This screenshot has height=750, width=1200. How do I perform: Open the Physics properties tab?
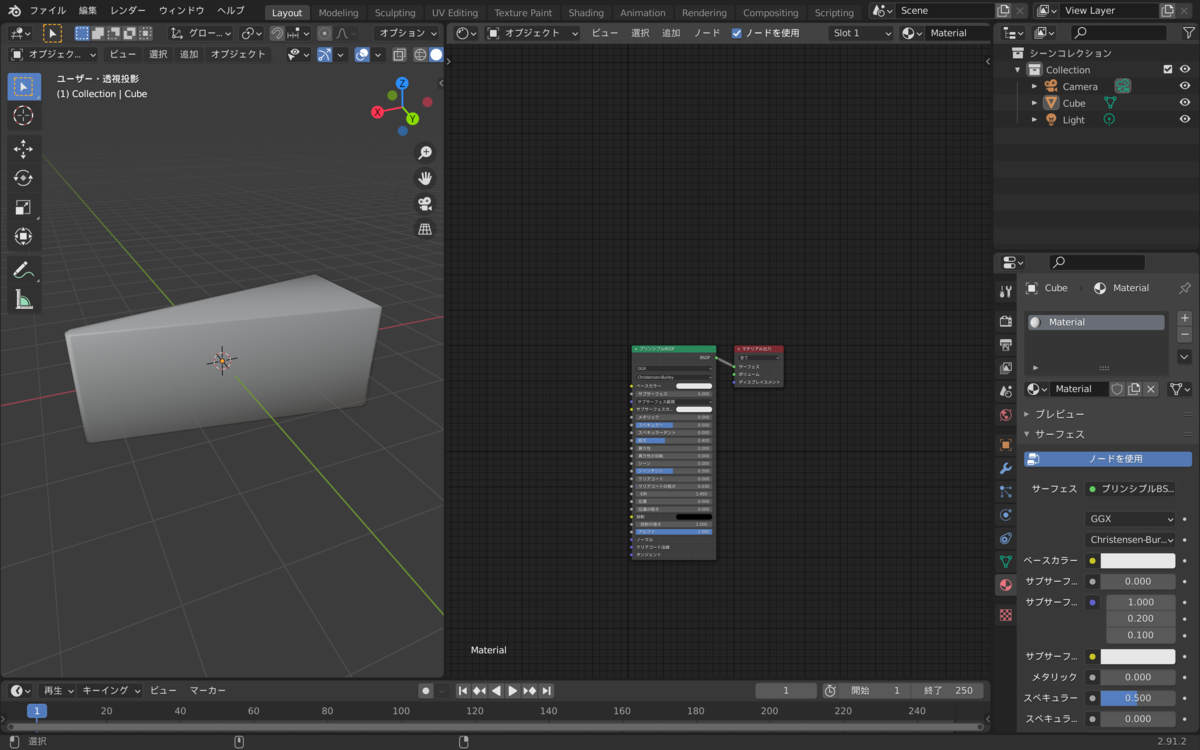click(1006, 515)
